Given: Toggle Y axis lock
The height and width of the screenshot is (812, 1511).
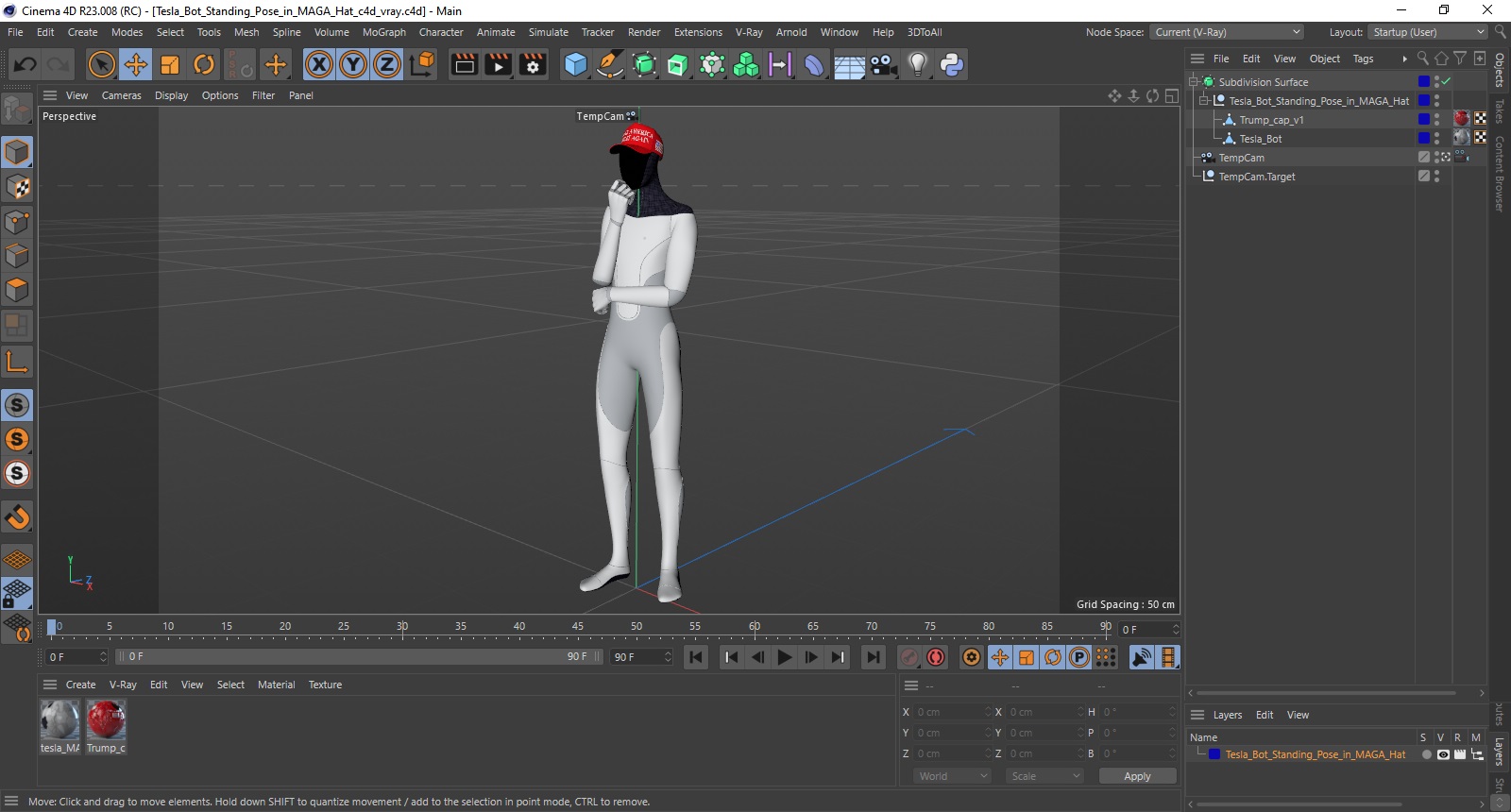Looking at the screenshot, I should [353, 64].
